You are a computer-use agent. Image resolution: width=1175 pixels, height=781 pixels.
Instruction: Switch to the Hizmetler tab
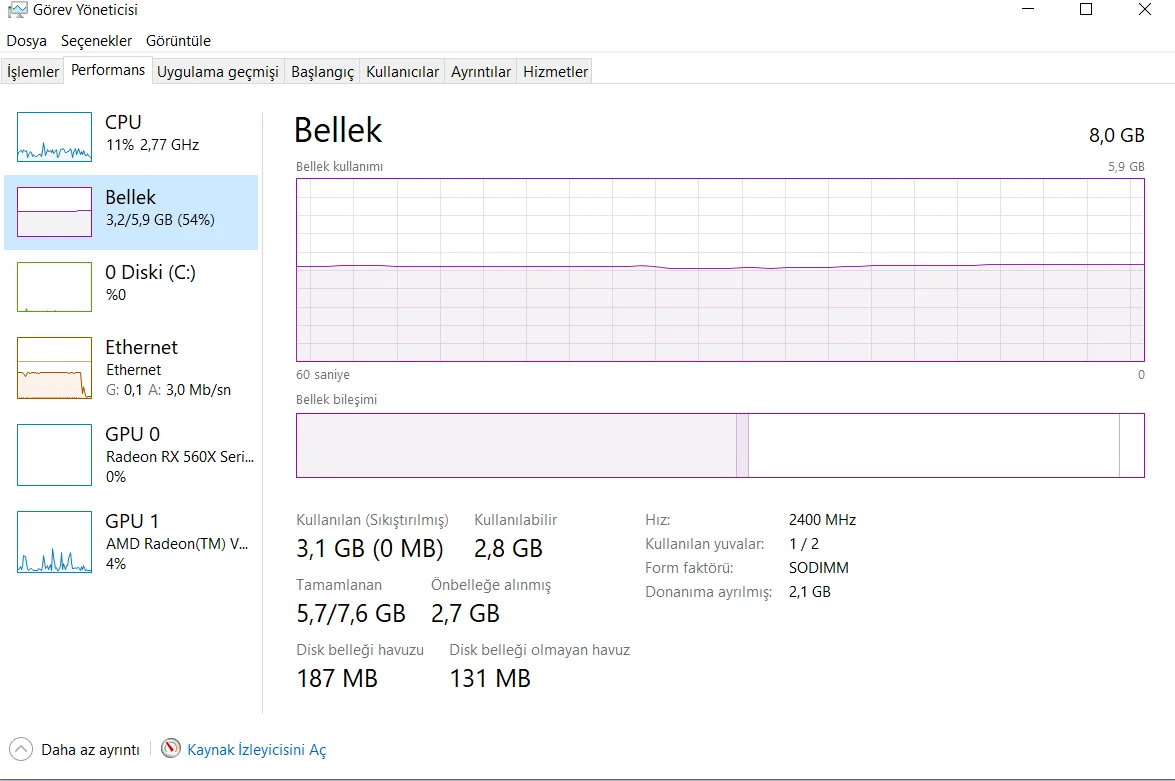(555, 72)
